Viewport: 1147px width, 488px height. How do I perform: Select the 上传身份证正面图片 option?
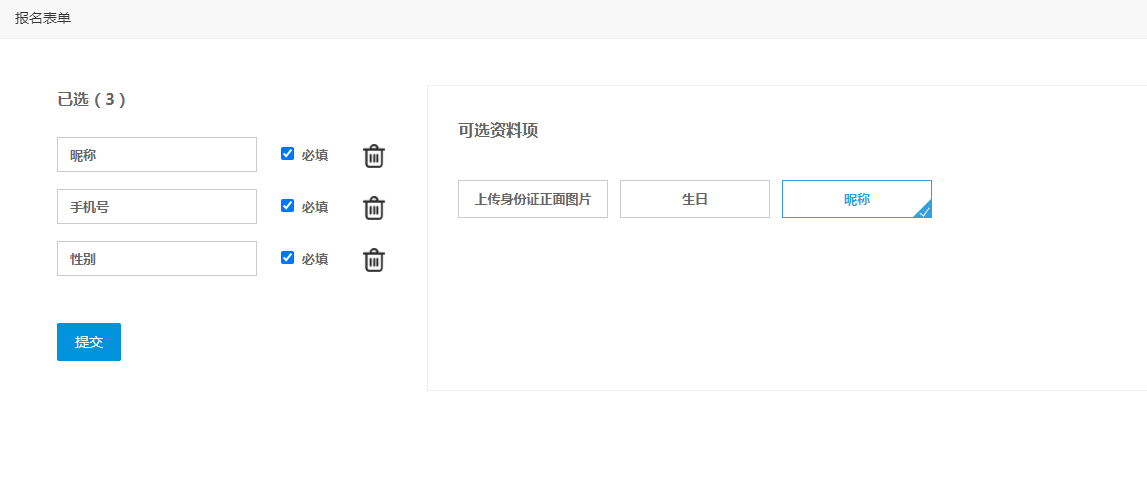coord(533,199)
